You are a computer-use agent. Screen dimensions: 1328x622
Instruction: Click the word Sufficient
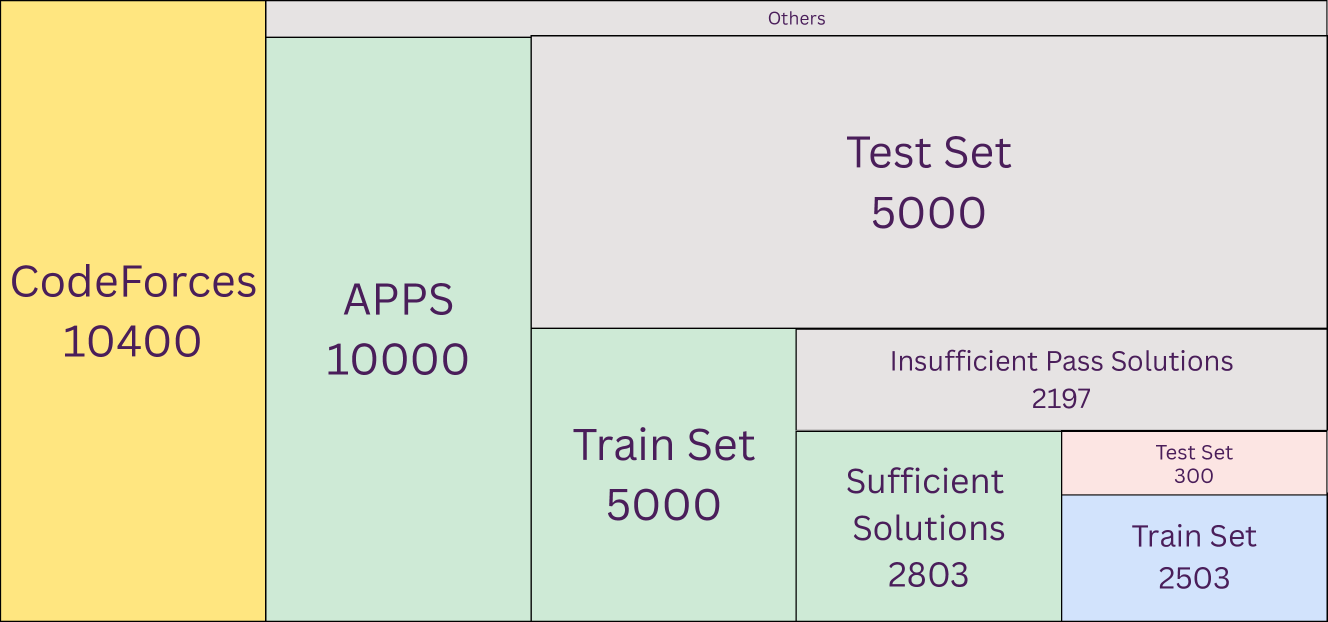(x=925, y=482)
